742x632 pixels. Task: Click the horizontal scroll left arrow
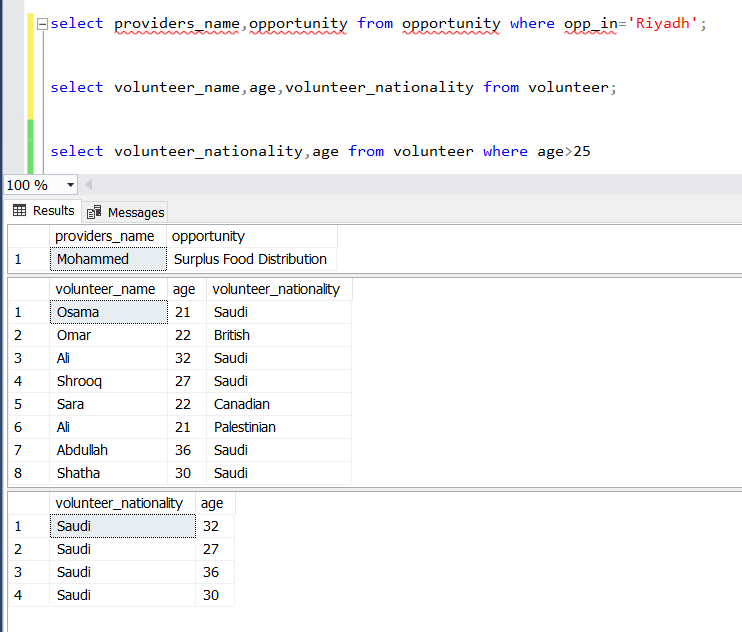[x=88, y=184]
